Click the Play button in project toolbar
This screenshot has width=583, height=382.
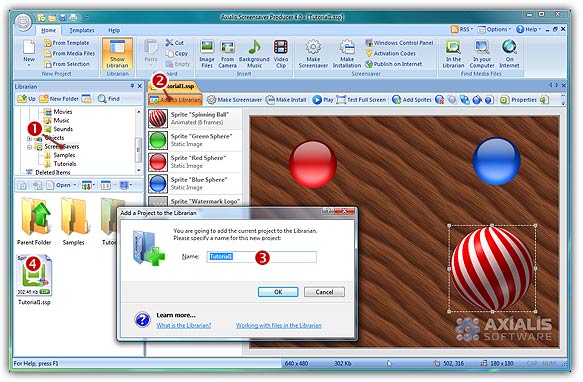tap(323, 100)
